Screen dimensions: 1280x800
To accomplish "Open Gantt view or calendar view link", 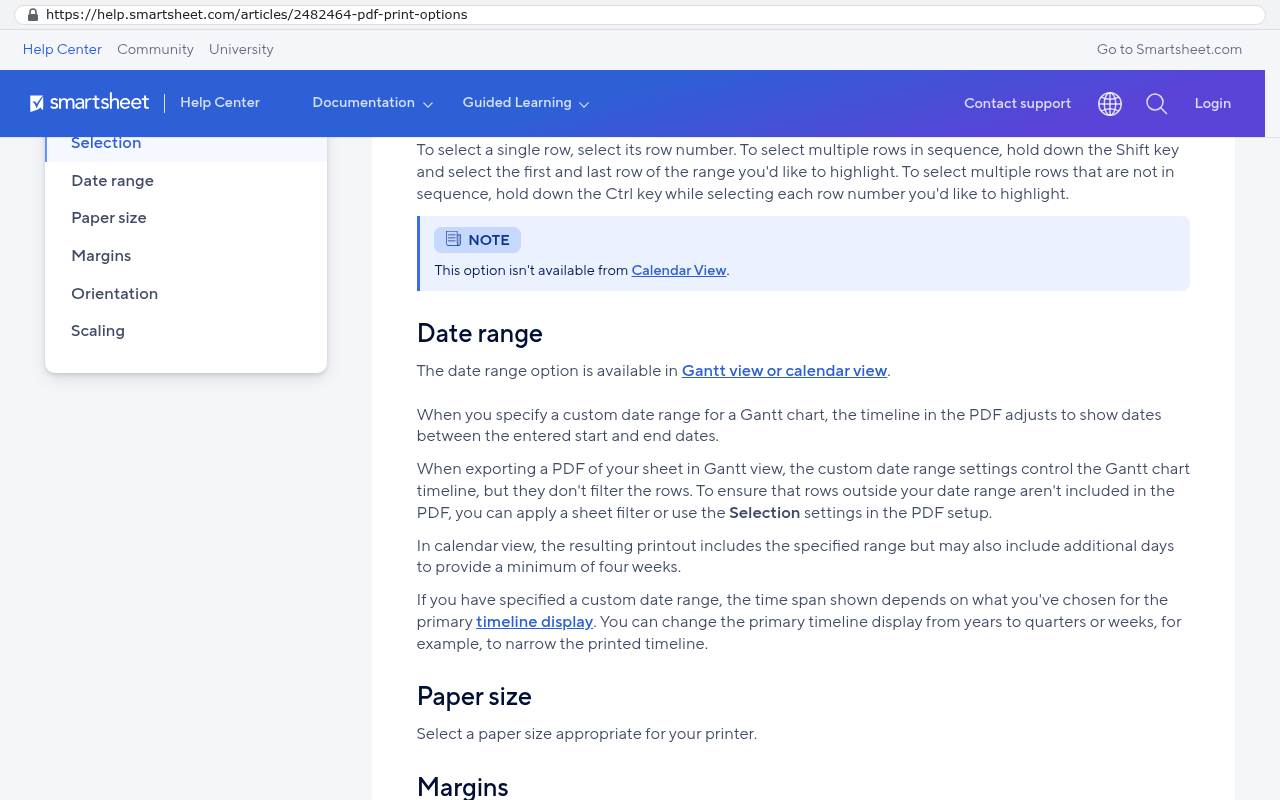I will pyautogui.click(x=785, y=371).
